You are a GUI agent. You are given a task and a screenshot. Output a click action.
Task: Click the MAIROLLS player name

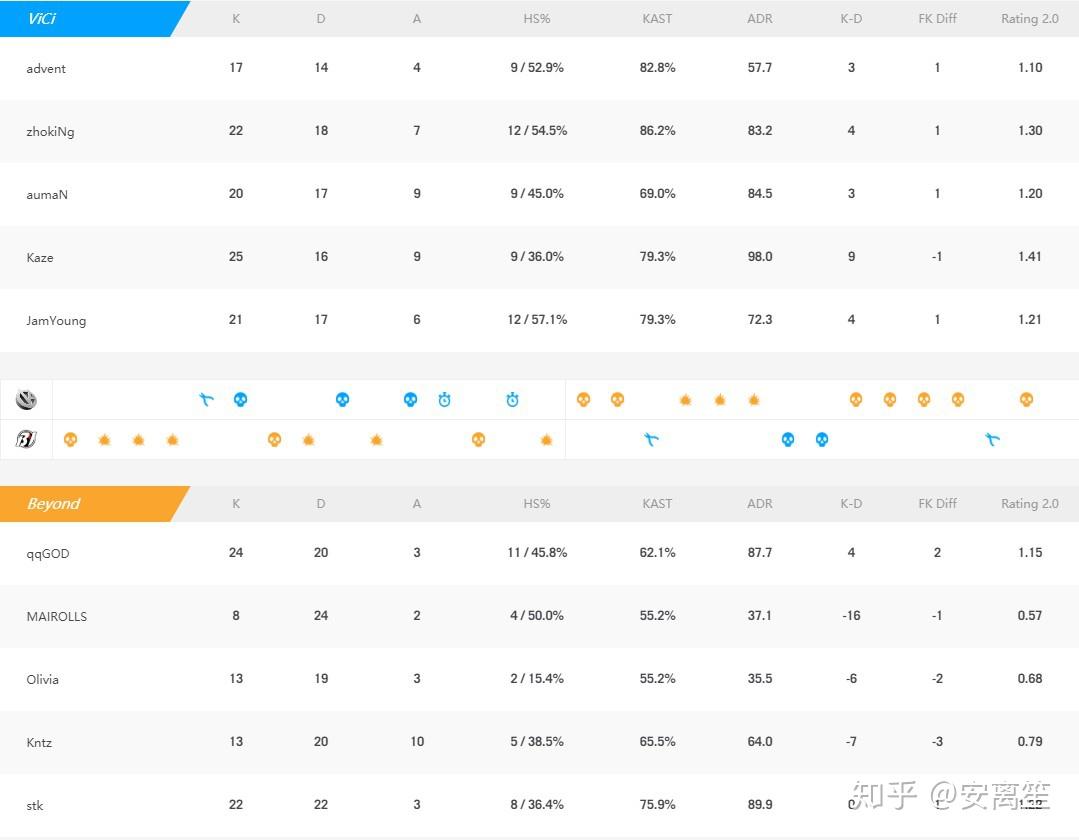pos(56,616)
